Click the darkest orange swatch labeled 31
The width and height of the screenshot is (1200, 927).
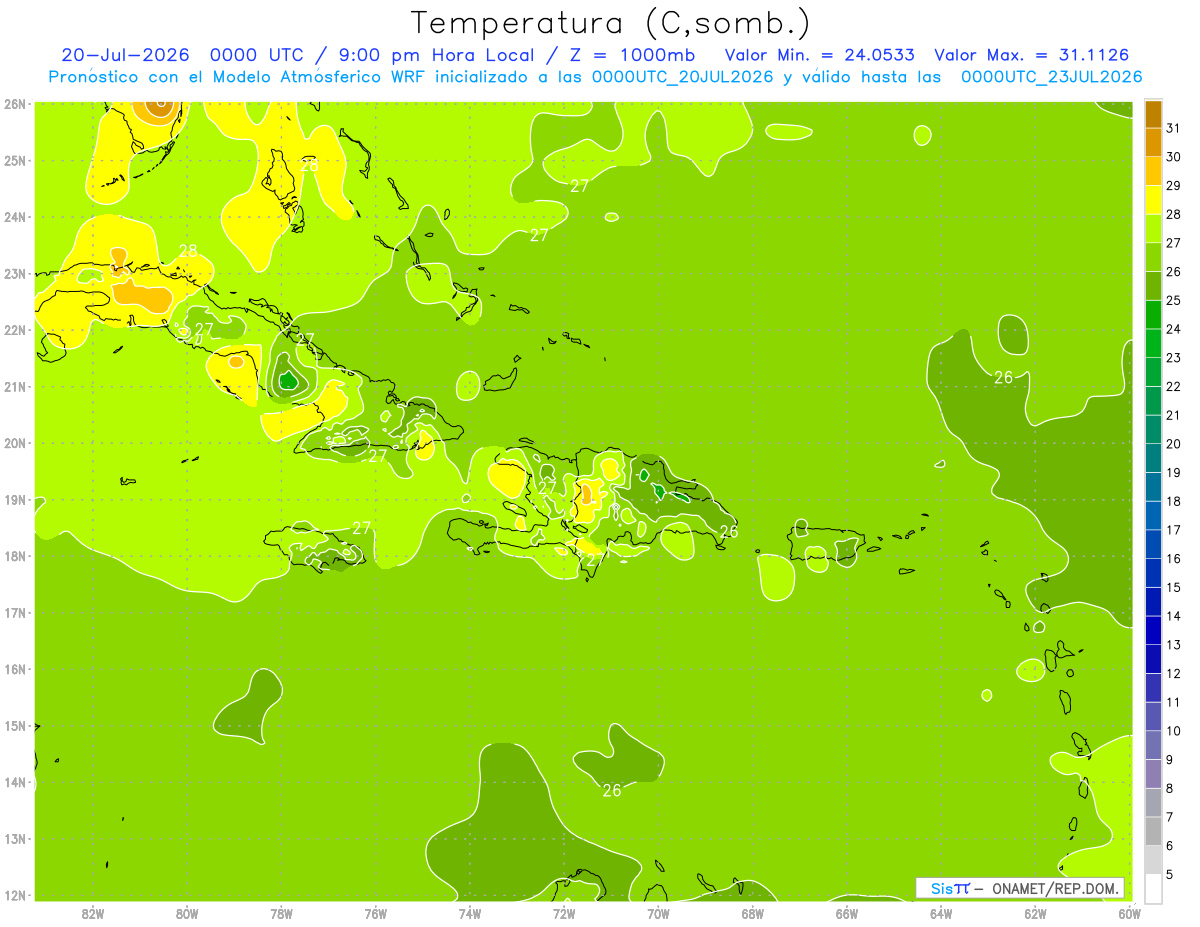[1153, 114]
